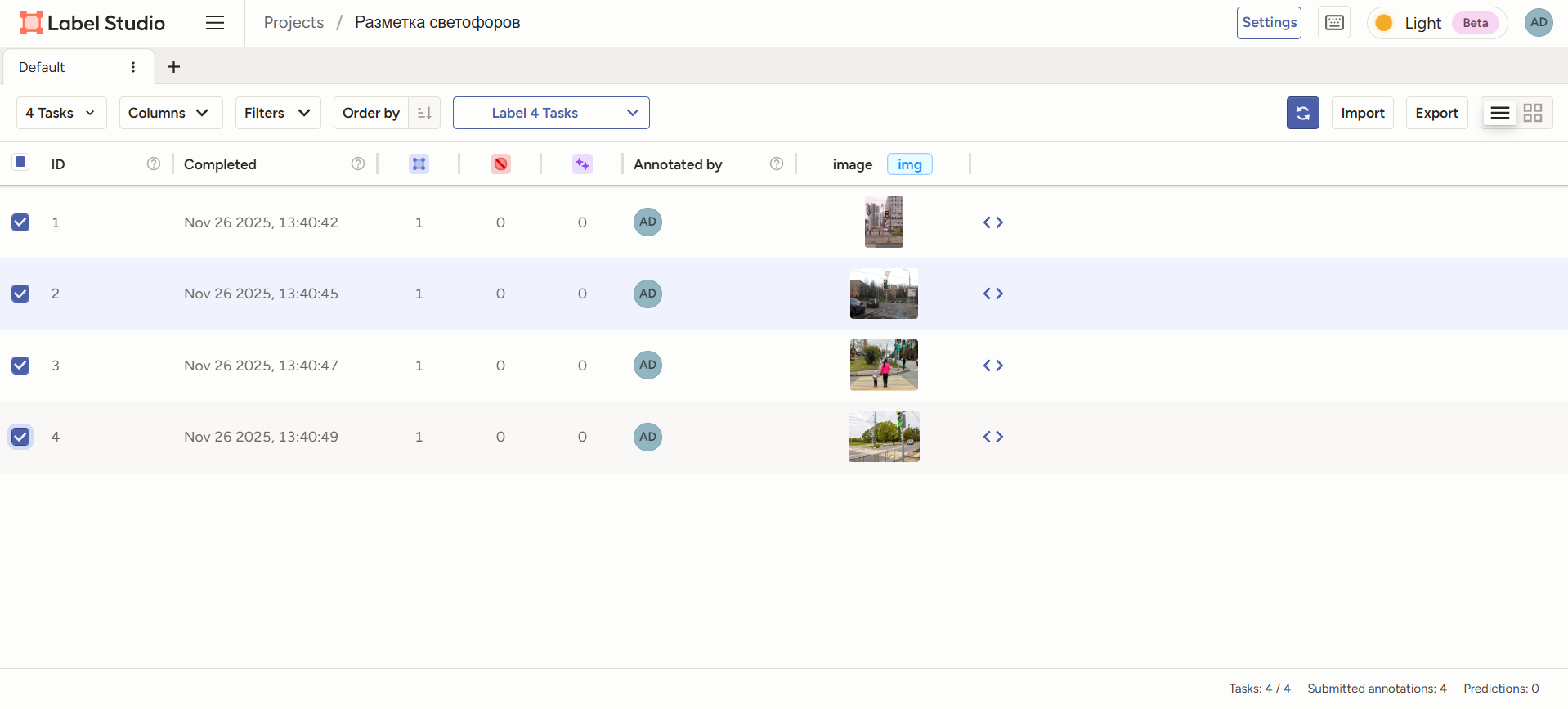
Task: Open the keyboard shortcuts icon
Action: (1334, 23)
